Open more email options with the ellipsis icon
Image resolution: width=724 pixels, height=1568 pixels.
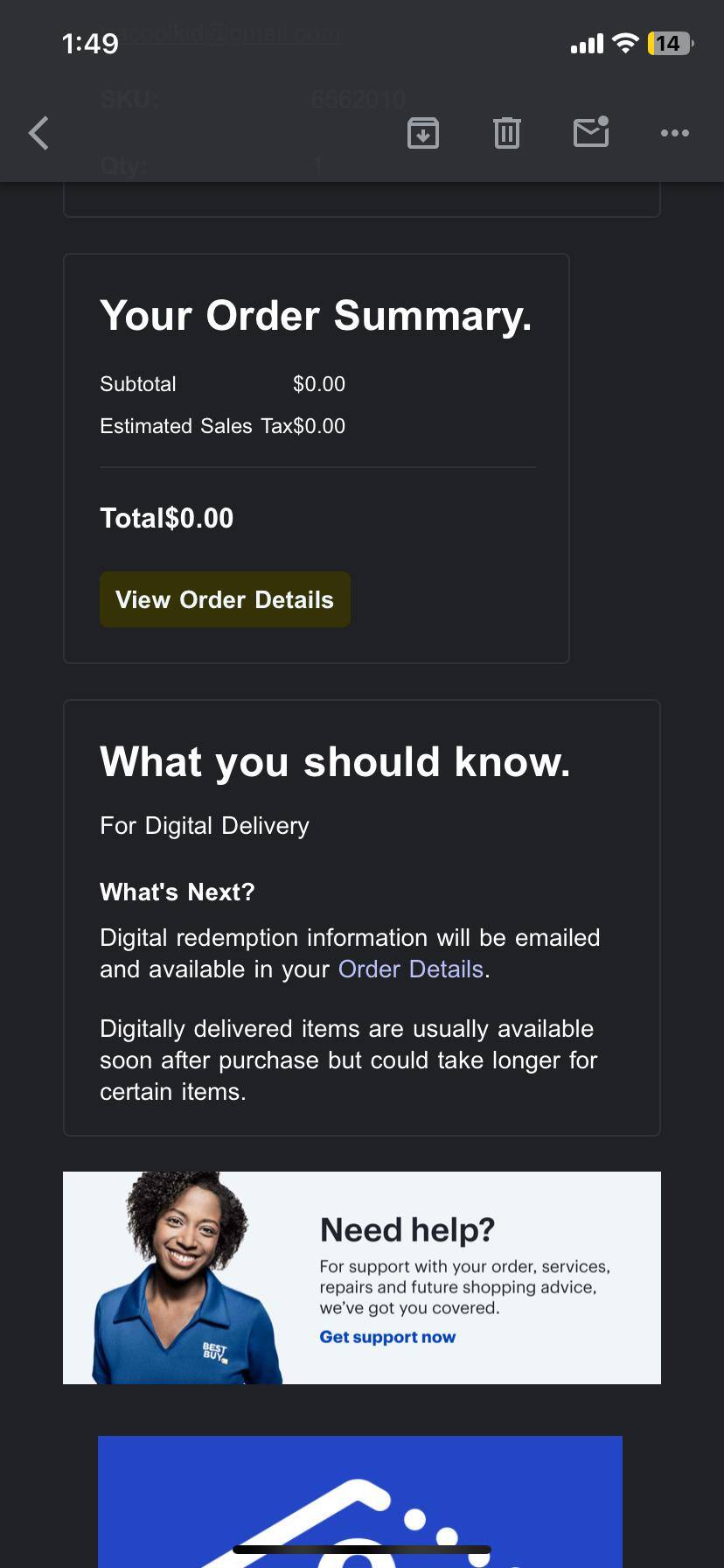[x=674, y=133]
